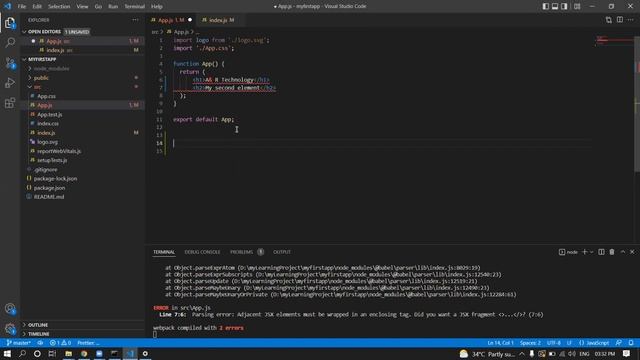Maximize the panel with the up chevron
The height and width of the screenshot is (360, 640).
coord(623,252)
